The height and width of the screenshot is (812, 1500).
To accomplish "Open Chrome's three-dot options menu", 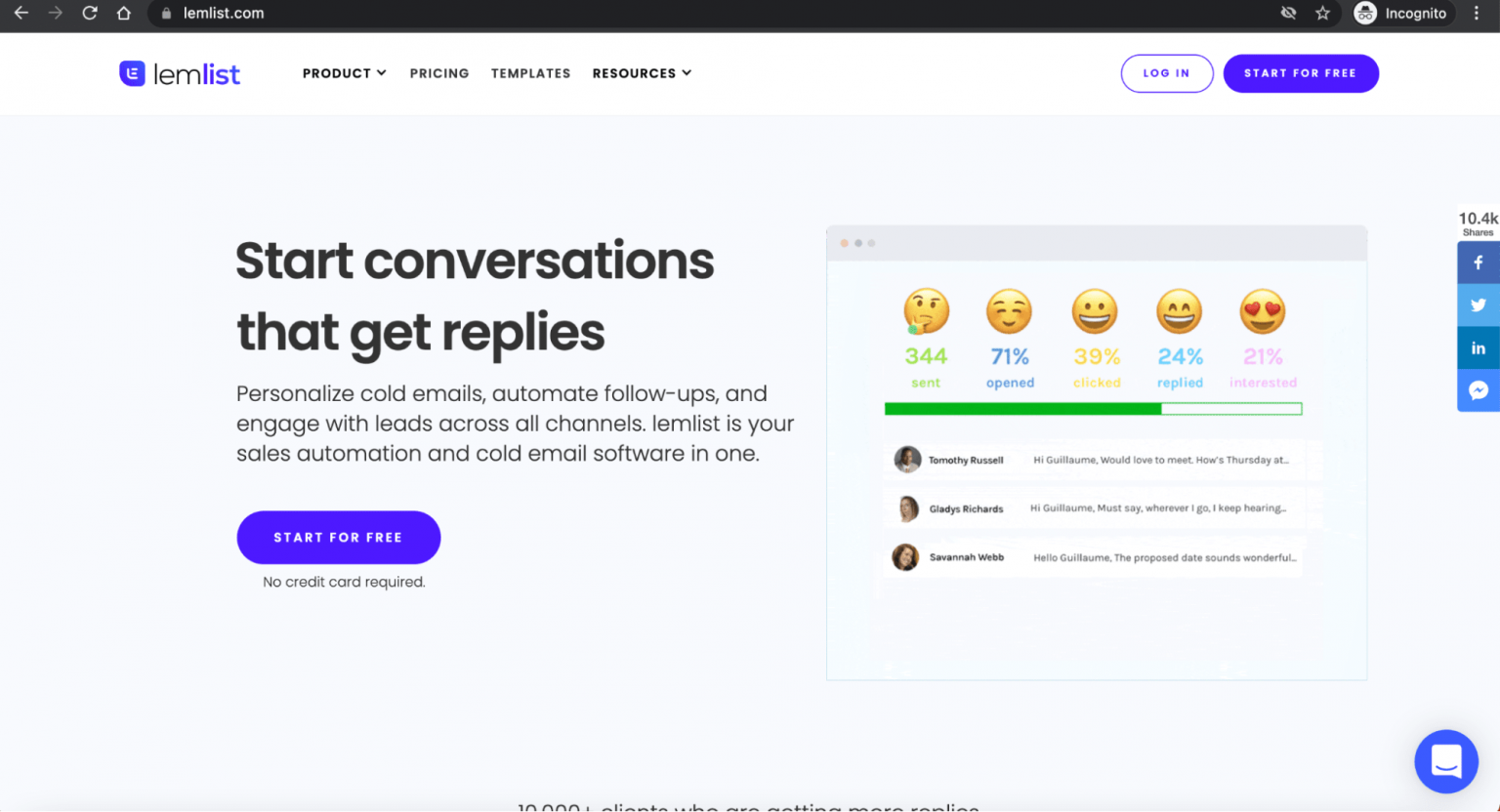I will click(1477, 13).
